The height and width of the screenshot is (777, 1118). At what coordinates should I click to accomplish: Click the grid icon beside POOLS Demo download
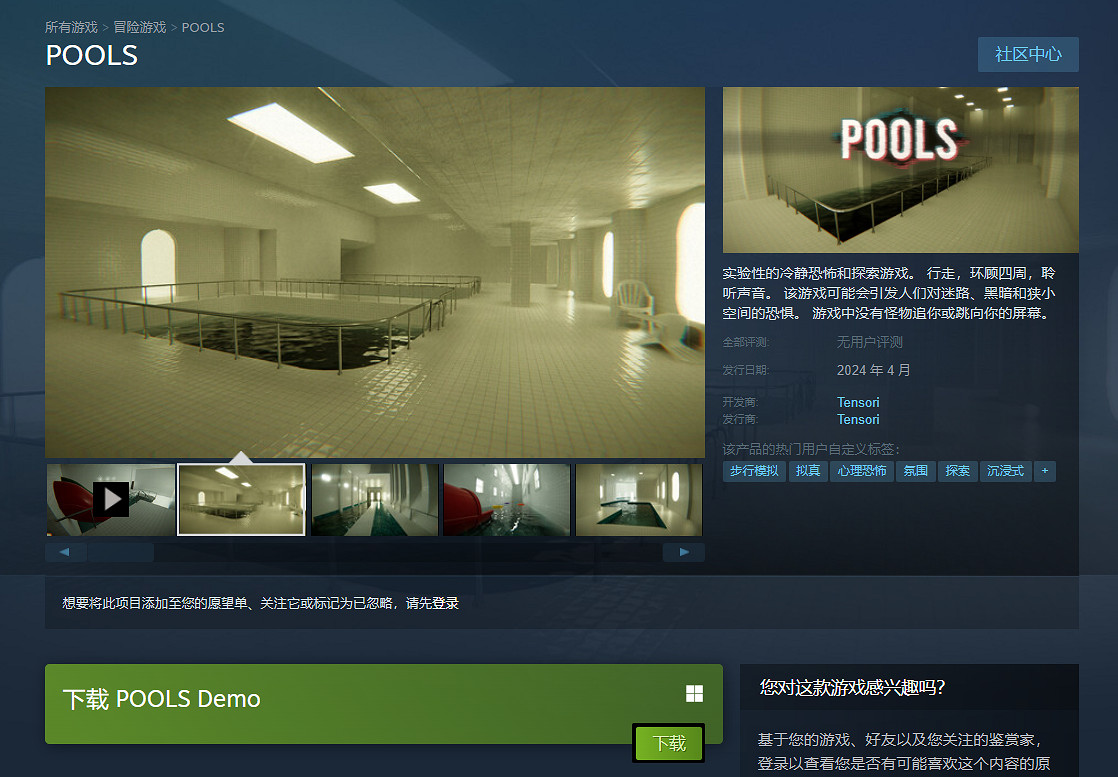point(694,692)
